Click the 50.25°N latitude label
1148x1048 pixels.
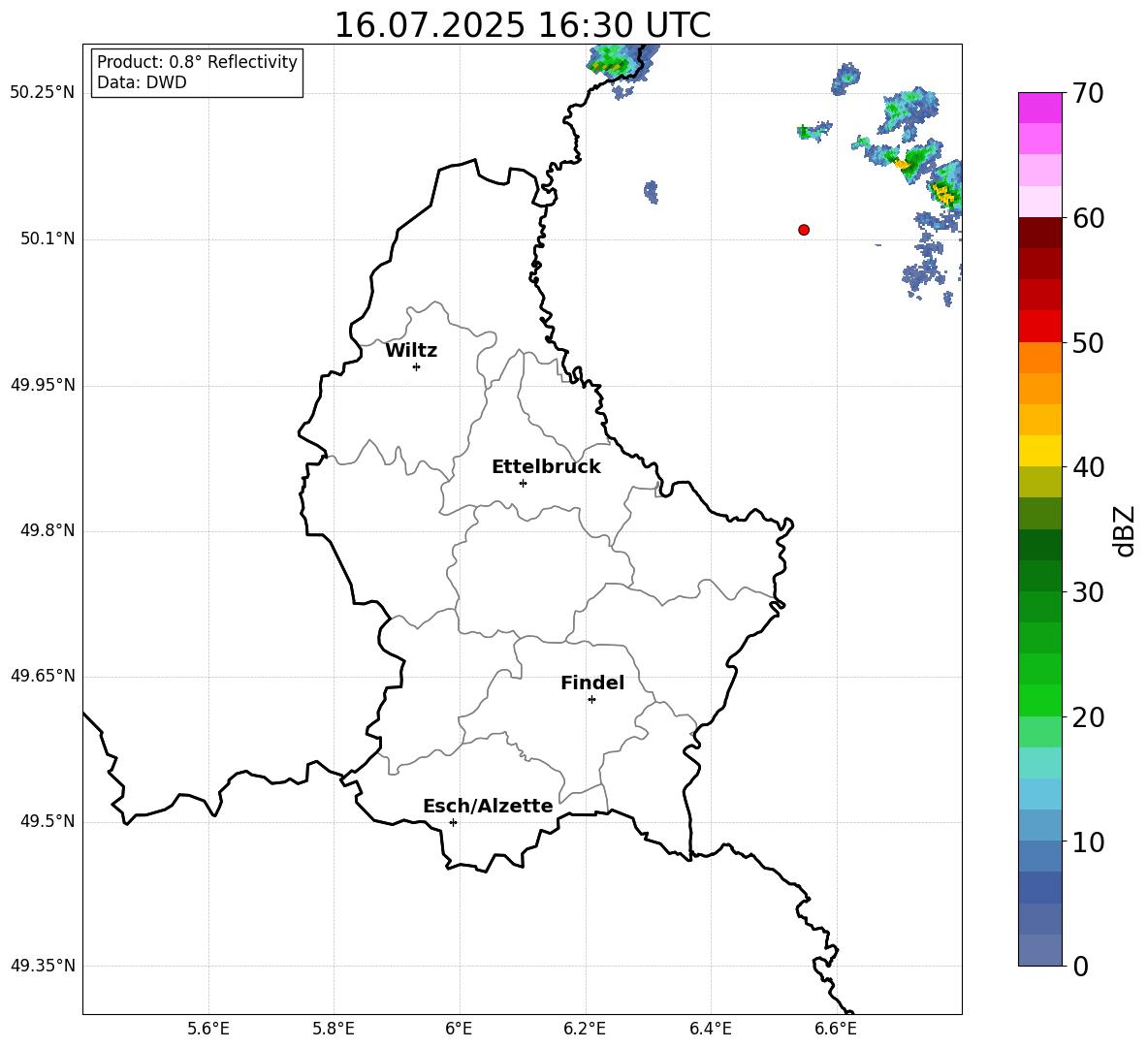(43, 93)
